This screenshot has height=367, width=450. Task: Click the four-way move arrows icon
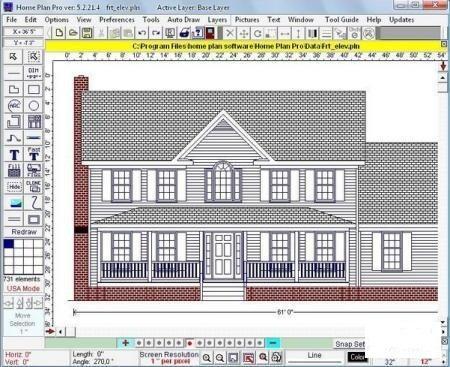244,33
